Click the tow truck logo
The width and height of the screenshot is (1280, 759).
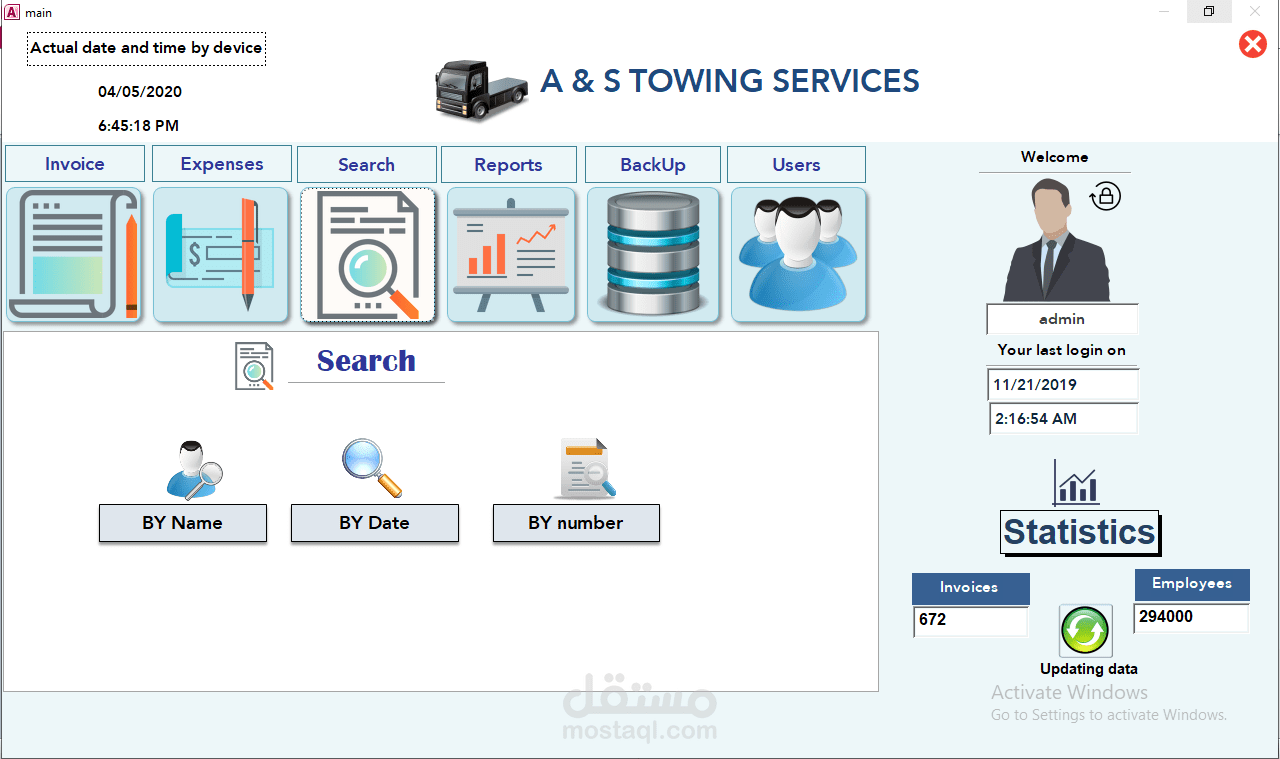[481, 90]
